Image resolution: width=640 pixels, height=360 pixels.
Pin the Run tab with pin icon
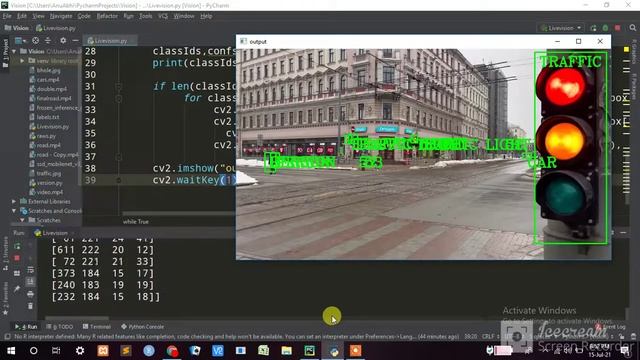pos(17,289)
